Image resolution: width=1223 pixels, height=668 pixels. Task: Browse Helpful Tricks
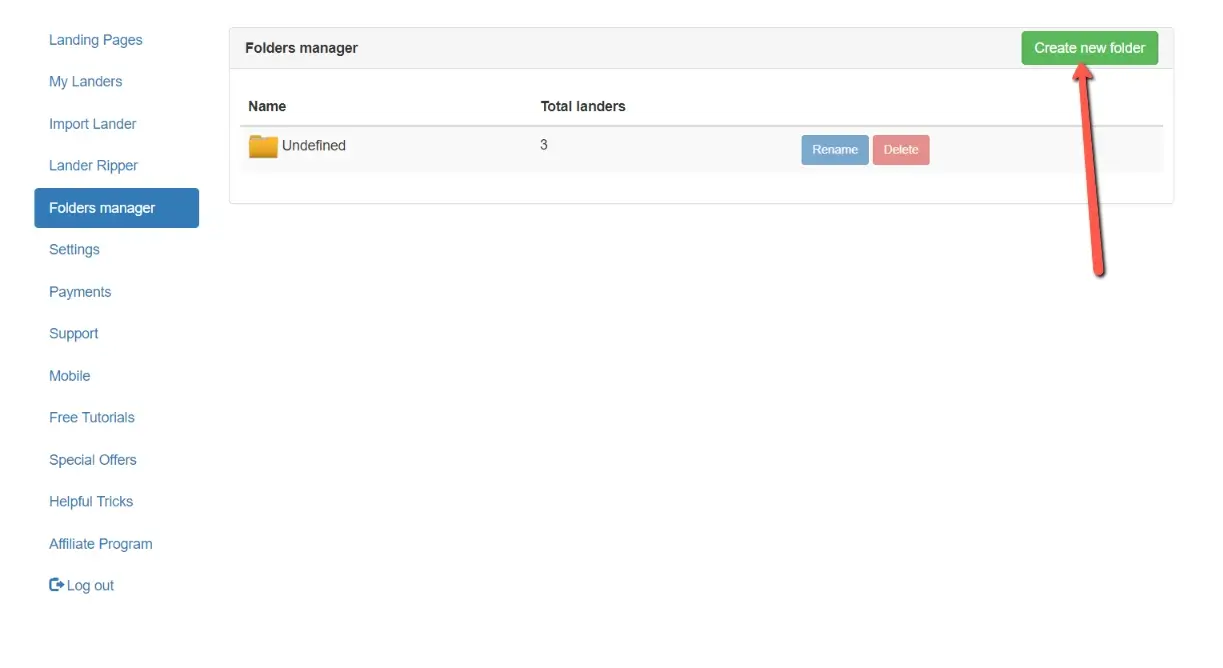[x=90, y=502]
